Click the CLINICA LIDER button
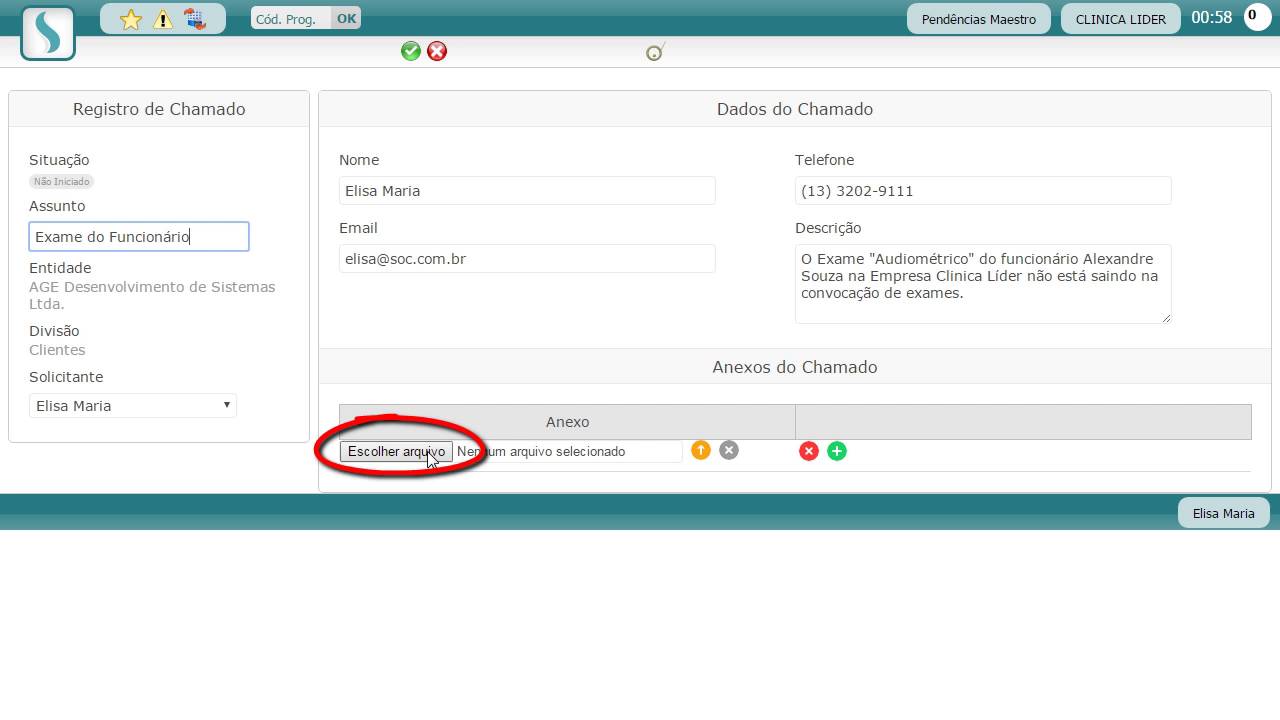This screenshot has width=1280, height=720. pyautogui.click(x=1121, y=19)
